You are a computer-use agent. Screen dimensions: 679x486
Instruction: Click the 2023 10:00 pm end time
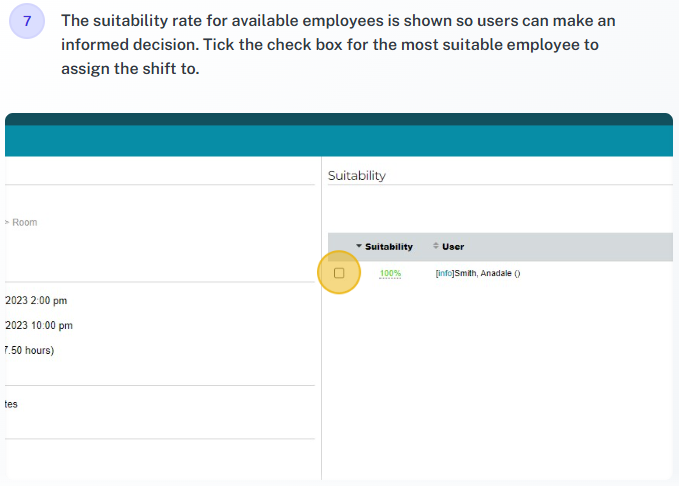[x=39, y=325]
